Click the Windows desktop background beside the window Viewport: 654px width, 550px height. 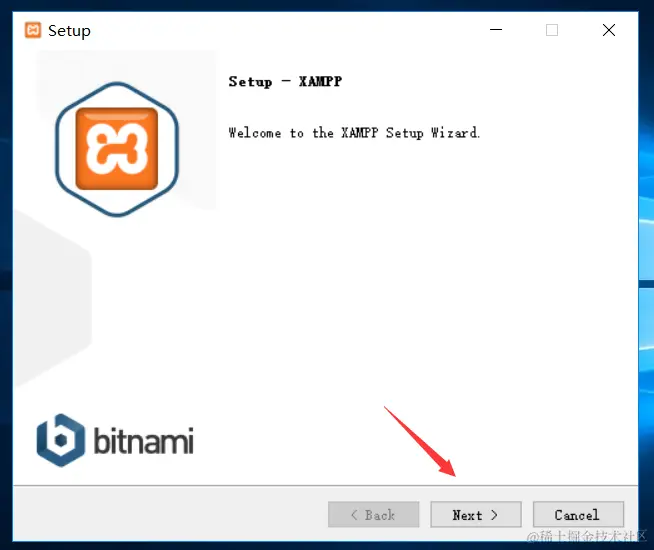[646, 167]
